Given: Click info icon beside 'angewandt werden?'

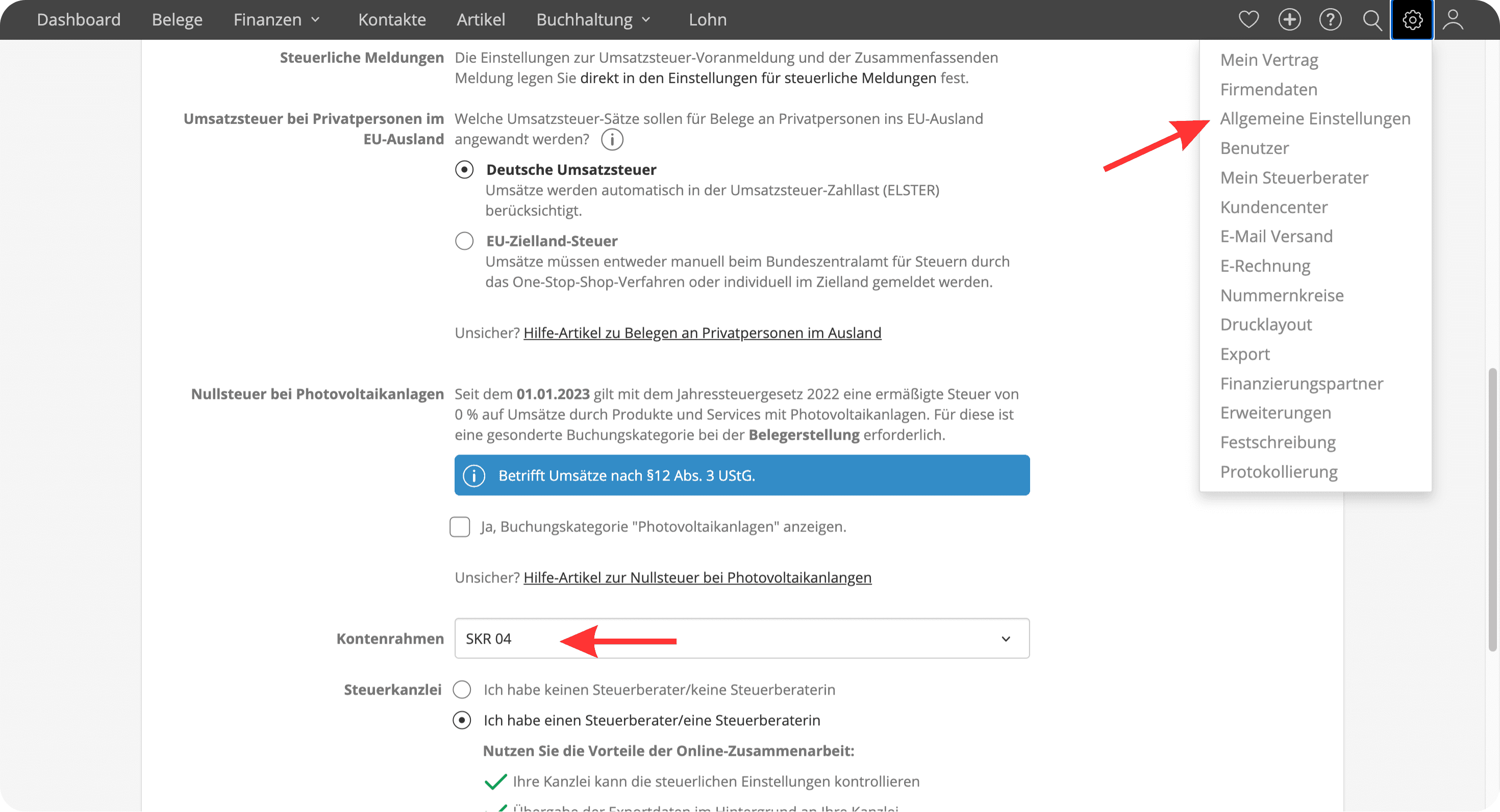Looking at the screenshot, I should point(612,140).
